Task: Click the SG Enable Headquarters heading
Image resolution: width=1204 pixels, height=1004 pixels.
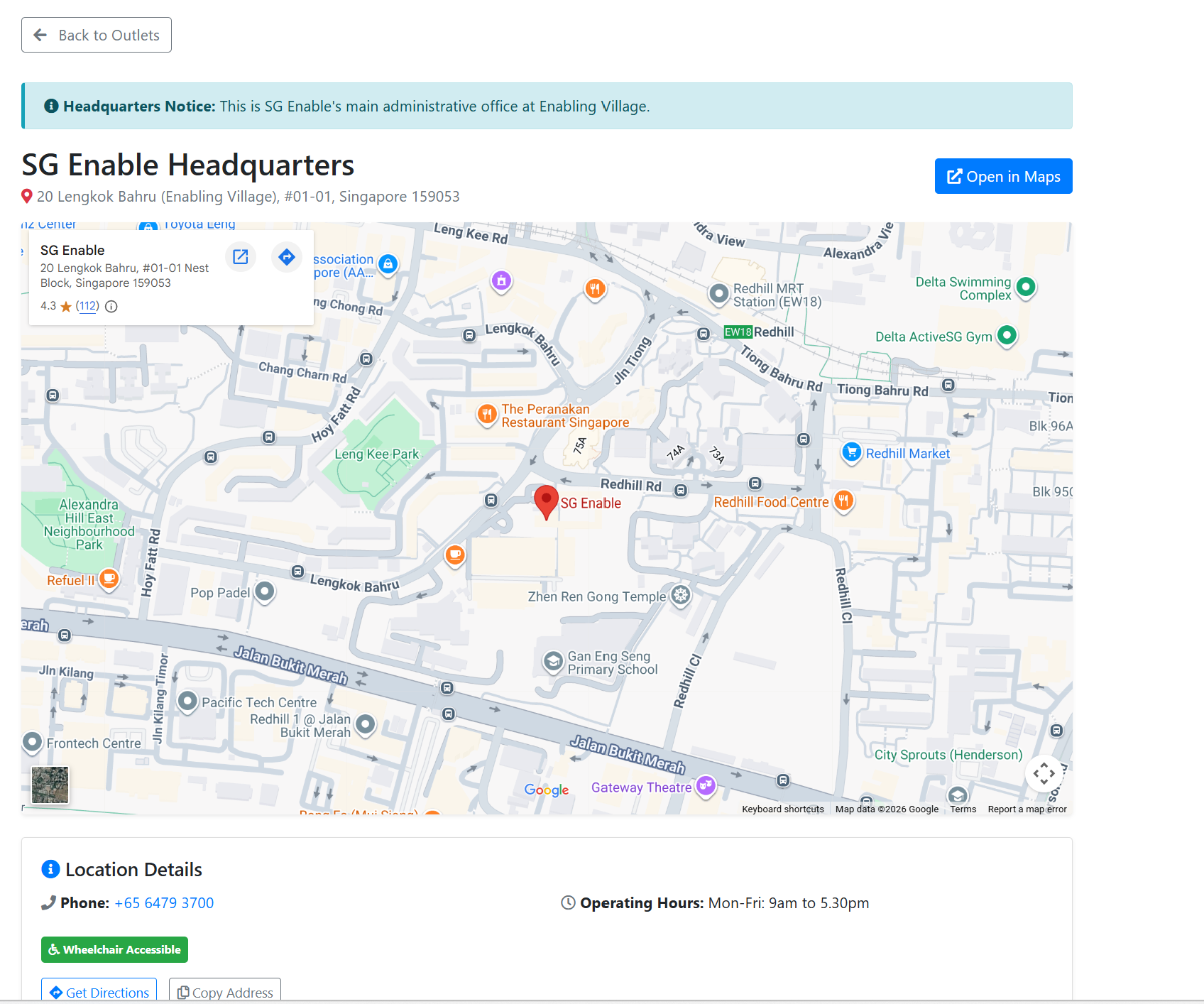Action: pos(188,165)
